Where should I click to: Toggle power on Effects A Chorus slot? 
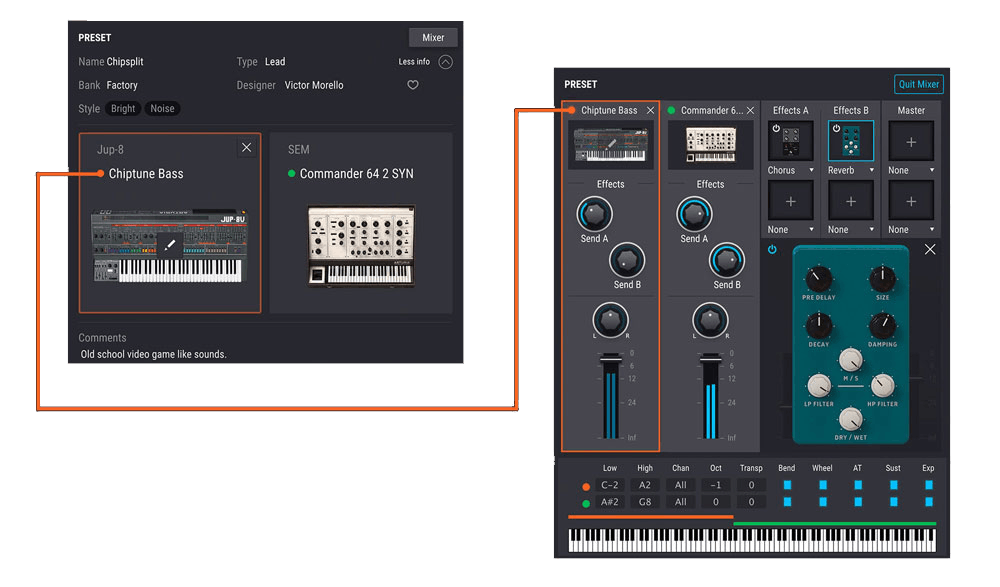(x=776, y=128)
